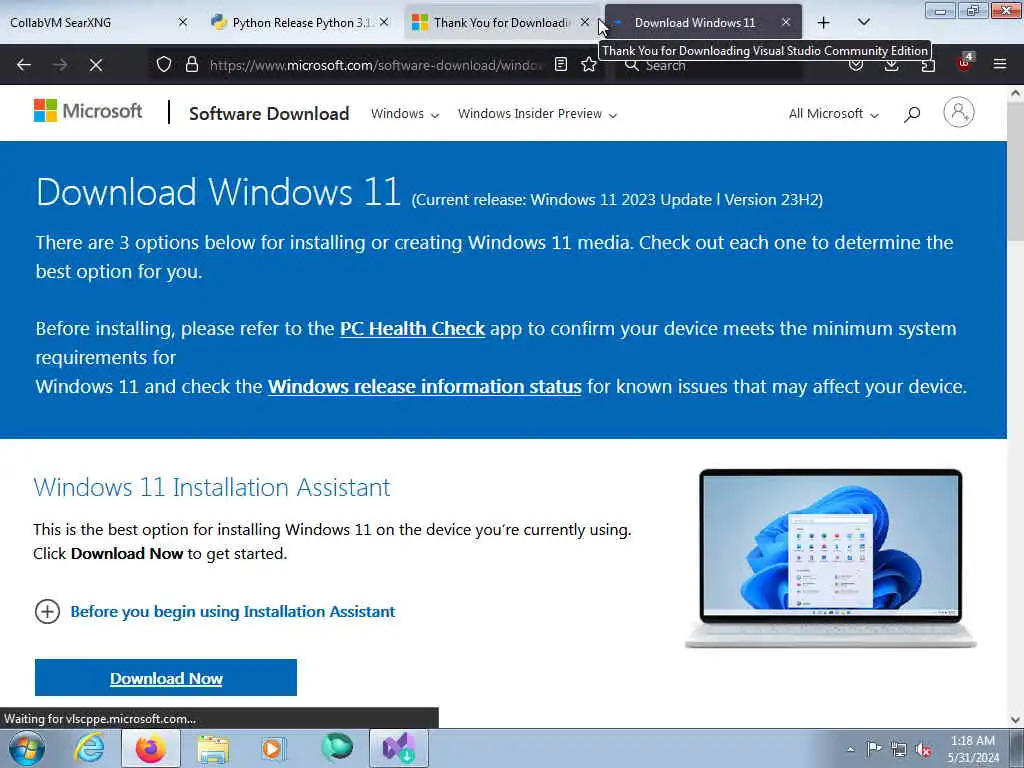Viewport: 1024px width, 768px height.
Task: Stop loading the current page
Action: (x=95, y=65)
